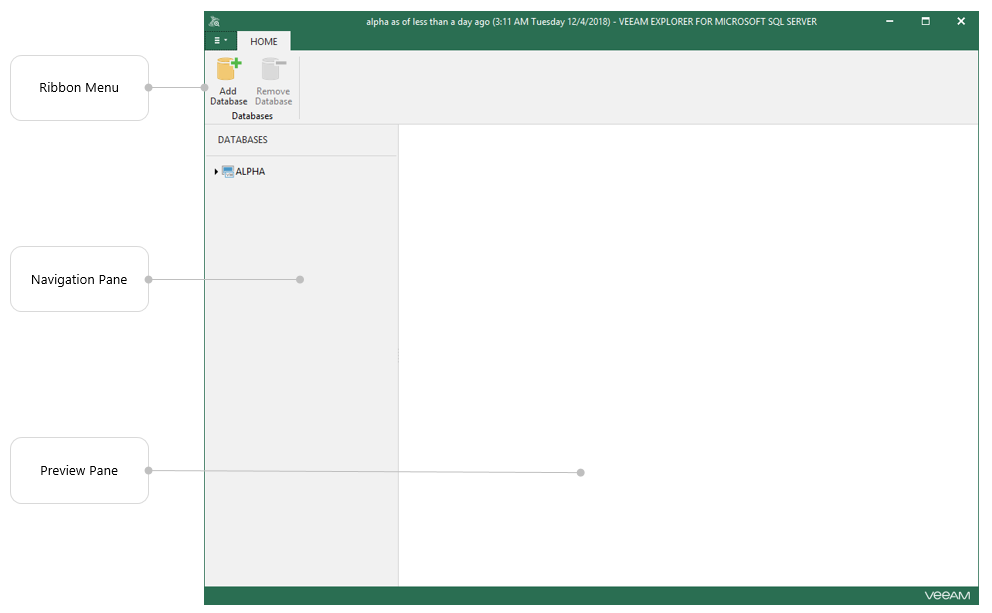
Task: Open the application main menu dropdown
Action: (x=220, y=40)
